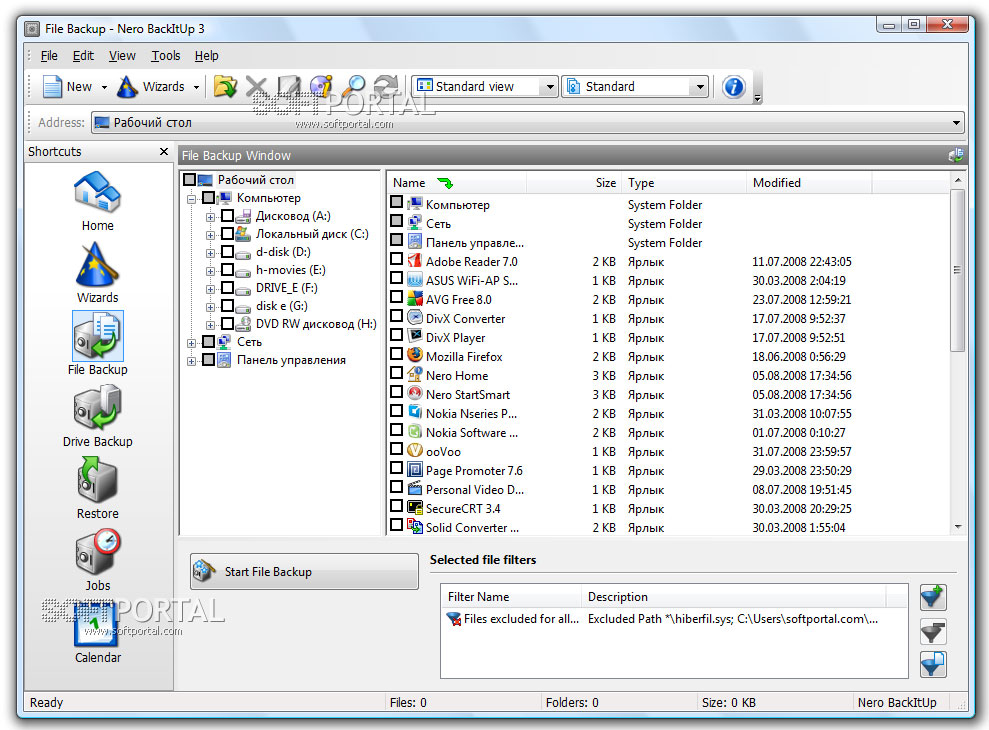Click the file list vertical scrollbar thumb

[957, 270]
